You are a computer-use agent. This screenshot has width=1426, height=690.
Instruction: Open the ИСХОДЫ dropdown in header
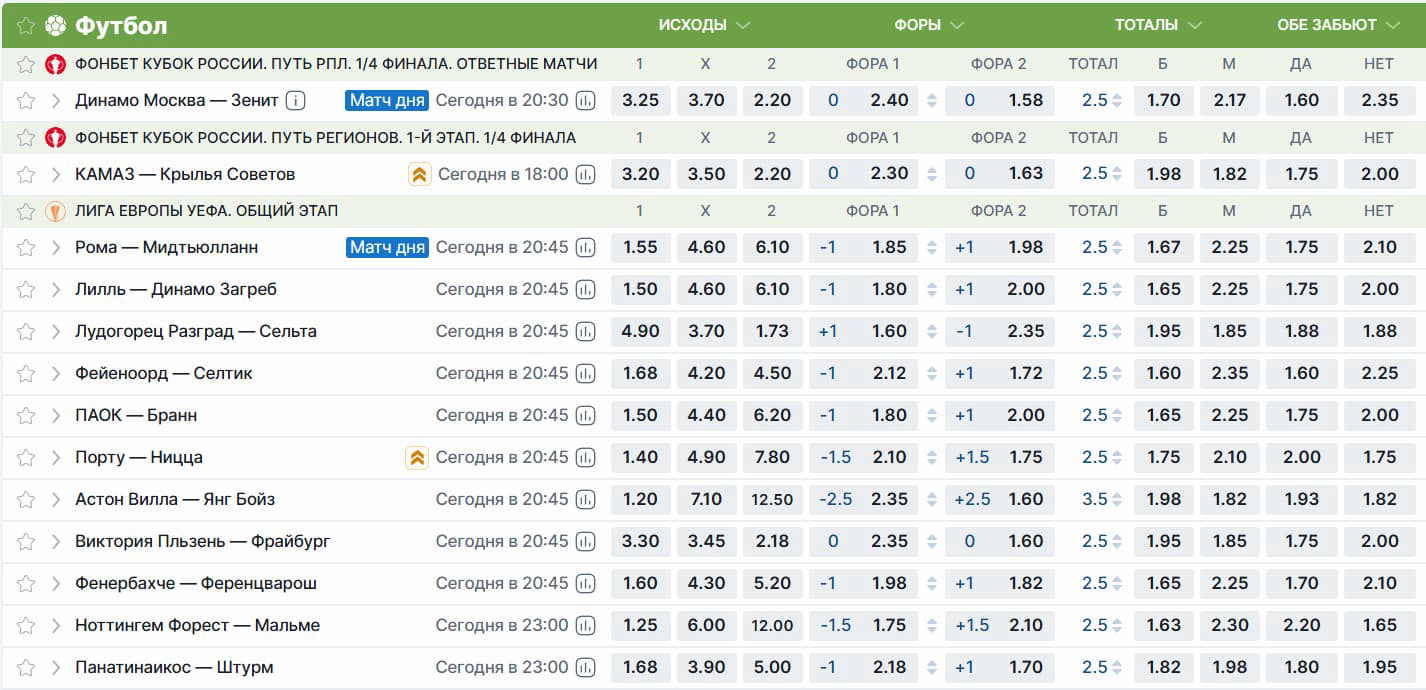coord(705,25)
